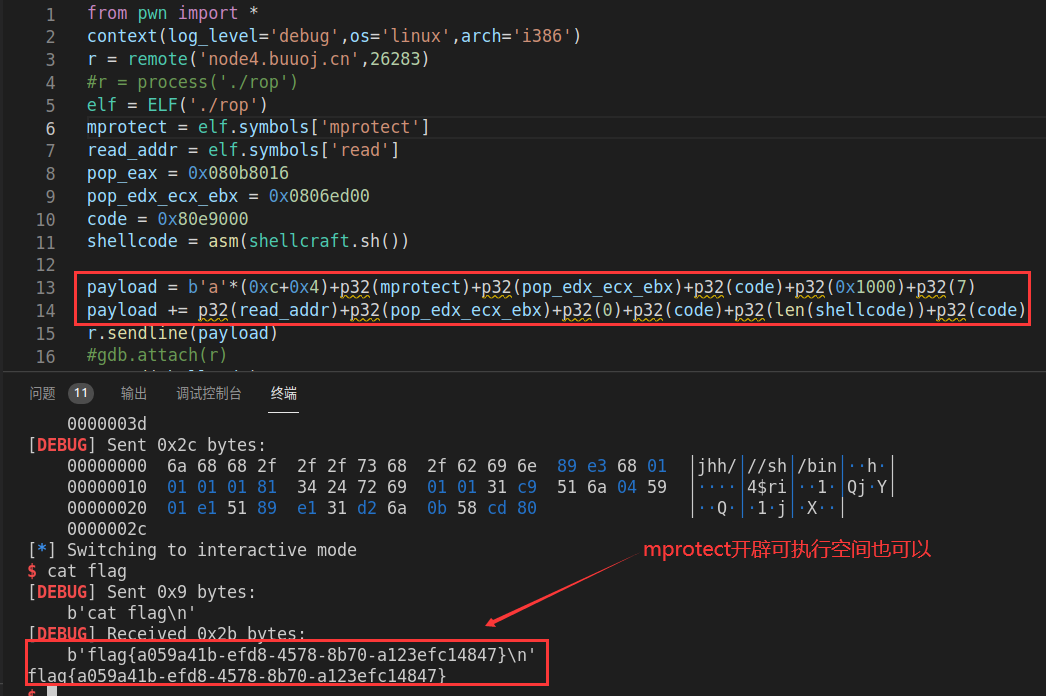Click the shellcode = asm(shellcraft.sh()) line
The width and height of the screenshot is (1046, 696).
click(247, 242)
